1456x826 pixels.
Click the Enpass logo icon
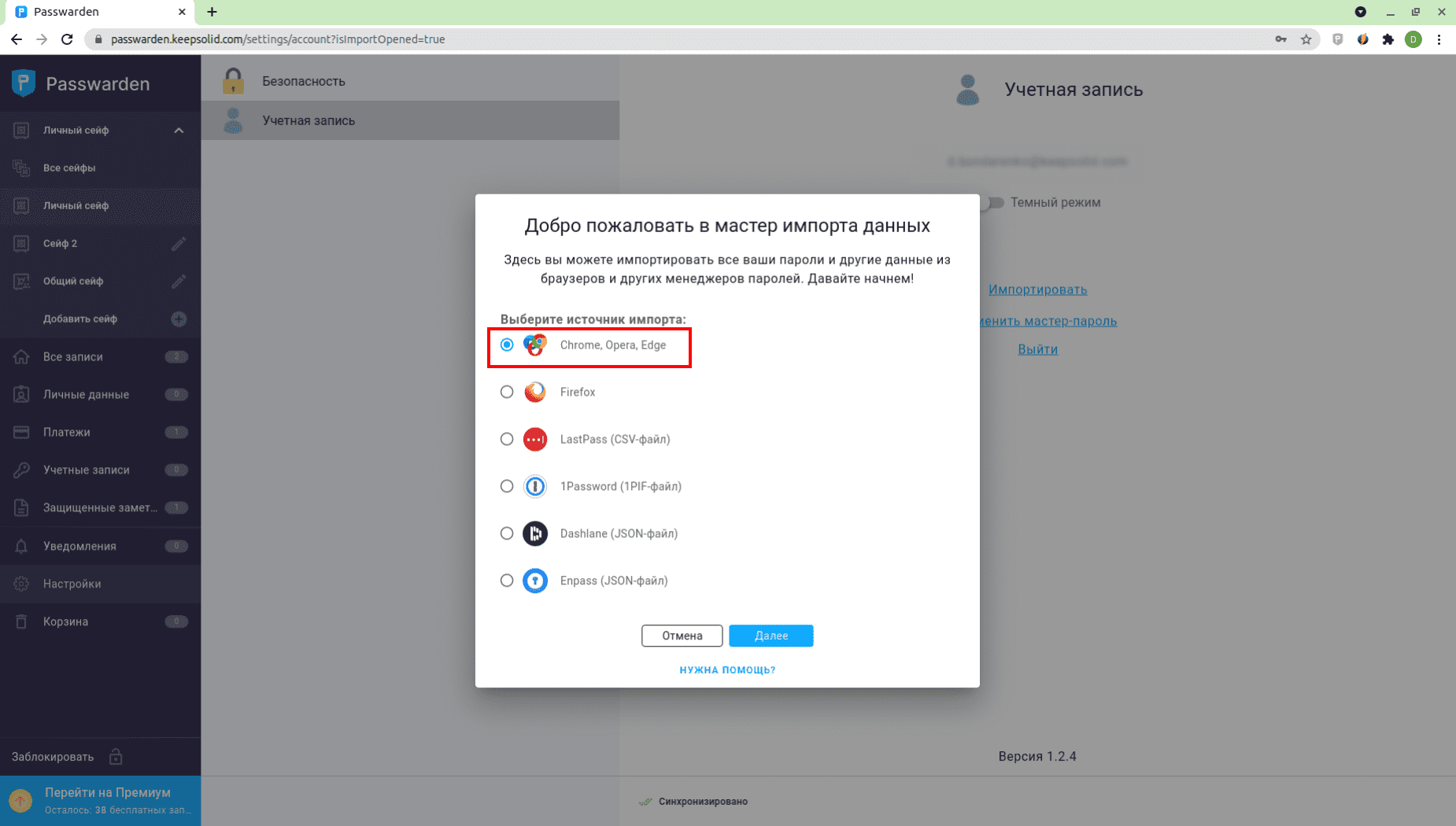coord(535,581)
